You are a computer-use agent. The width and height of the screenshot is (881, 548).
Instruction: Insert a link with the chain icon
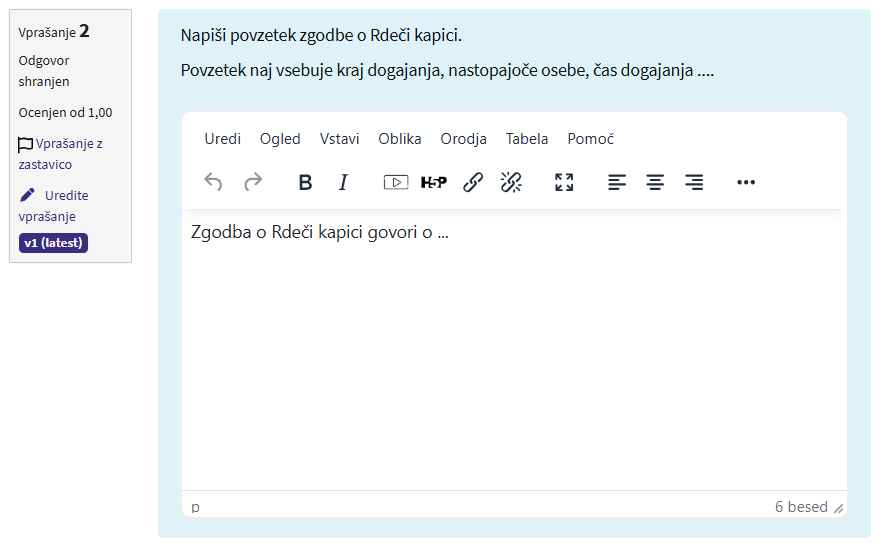tap(473, 182)
